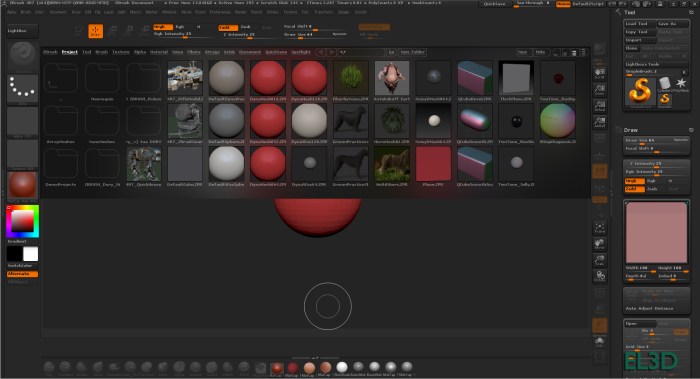Click Import in Tool palette

tap(640, 40)
